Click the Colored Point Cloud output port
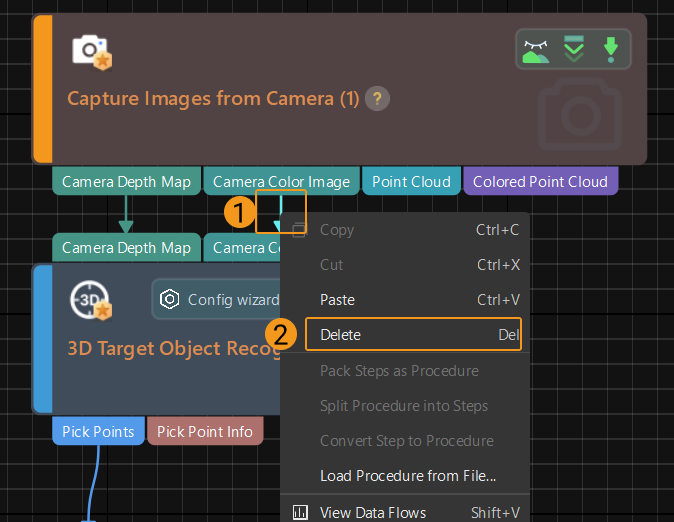The width and height of the screenshot is (674, 522). pyautogui.click(x=540, y=181)
